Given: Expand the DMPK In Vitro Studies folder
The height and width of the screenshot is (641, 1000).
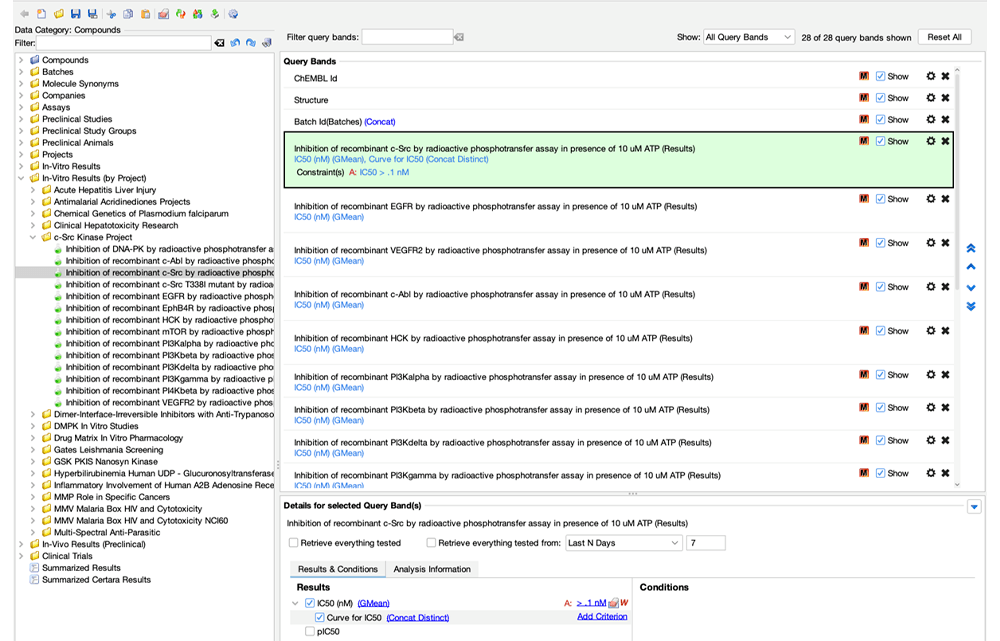Looking at the screenshot, I should point(33,426).
